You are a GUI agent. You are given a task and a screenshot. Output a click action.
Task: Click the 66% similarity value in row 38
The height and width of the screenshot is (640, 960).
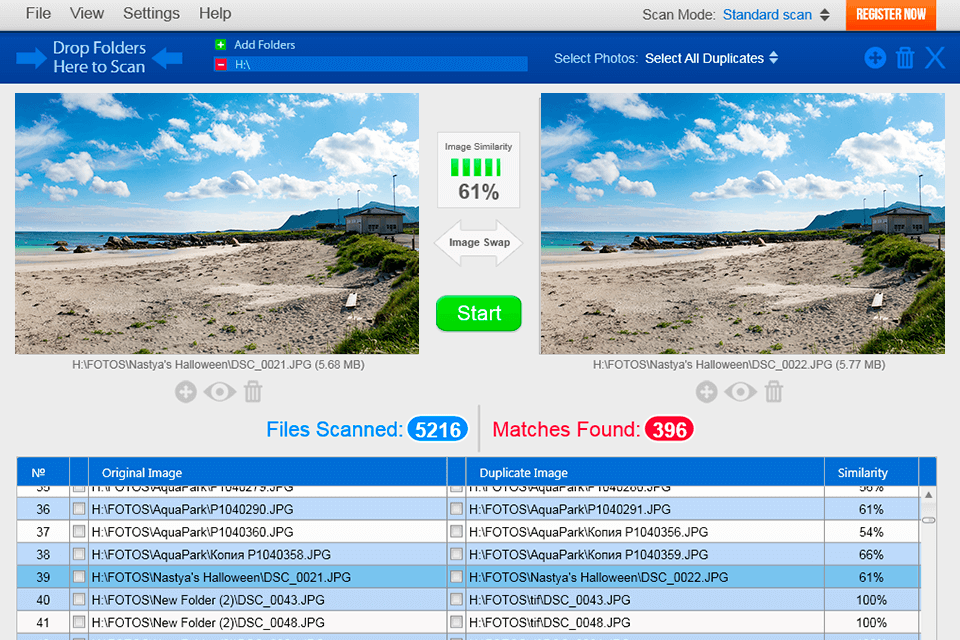[871, 555]
